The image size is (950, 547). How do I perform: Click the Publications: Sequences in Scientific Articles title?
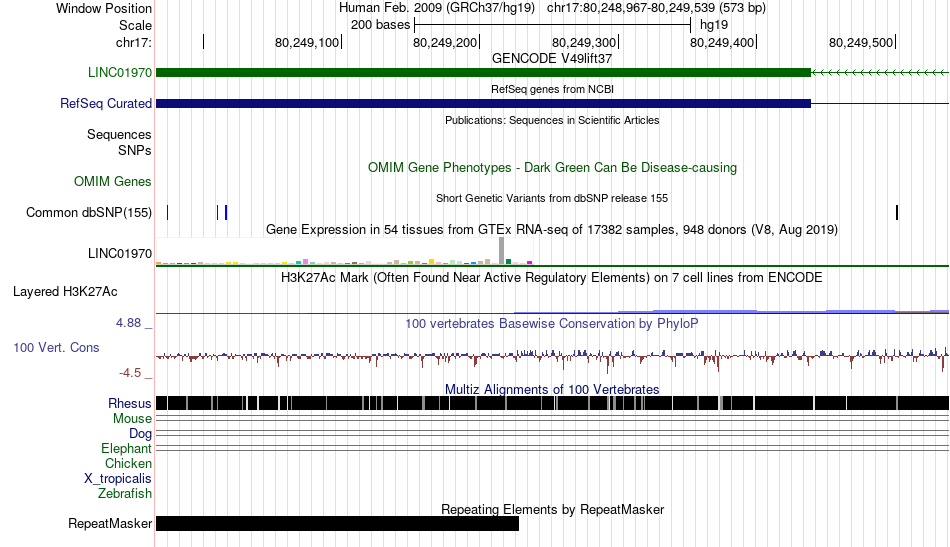pyautogui.click(x=552, y=120)
